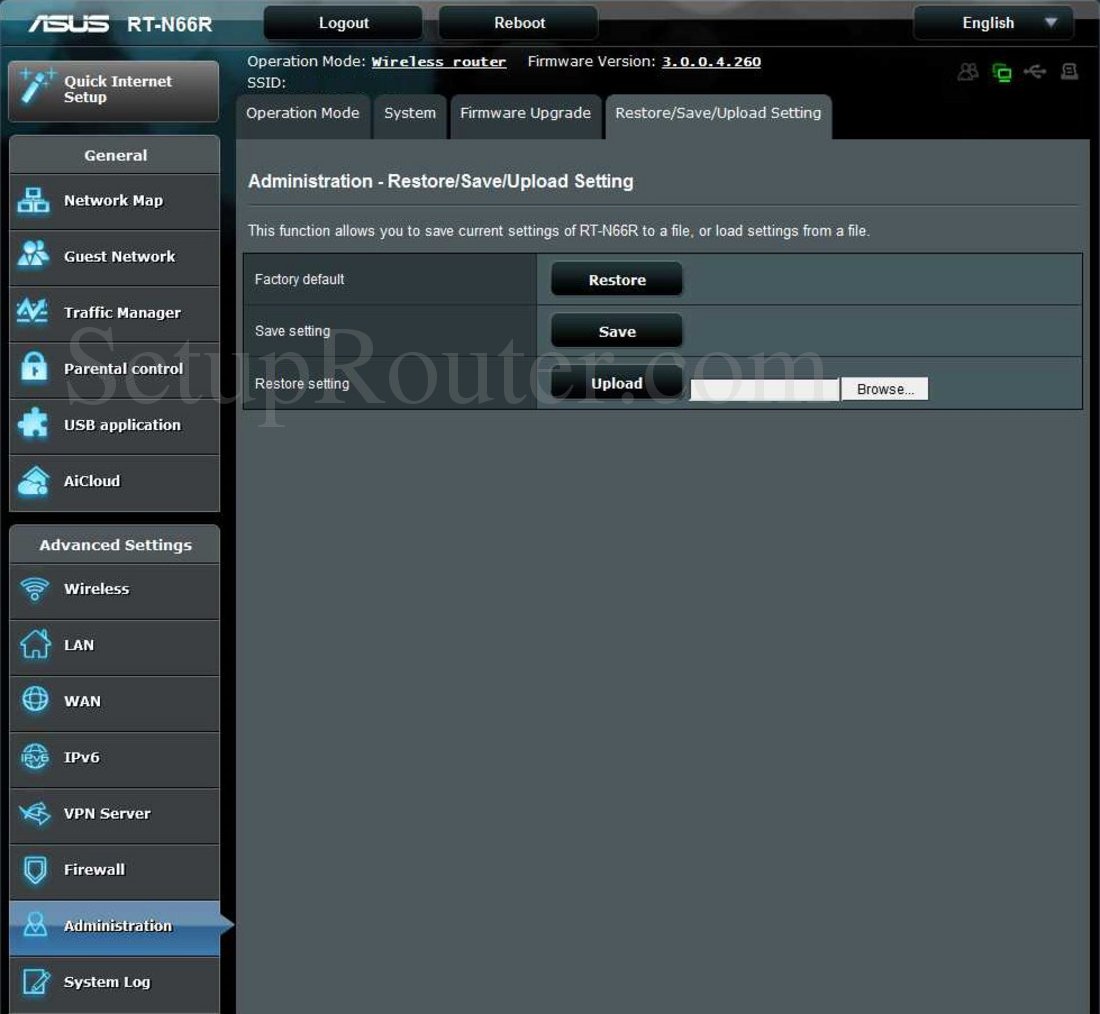
Task: Click the firmware version 3.0.0.4.260 link
Action: click(711, 62)
